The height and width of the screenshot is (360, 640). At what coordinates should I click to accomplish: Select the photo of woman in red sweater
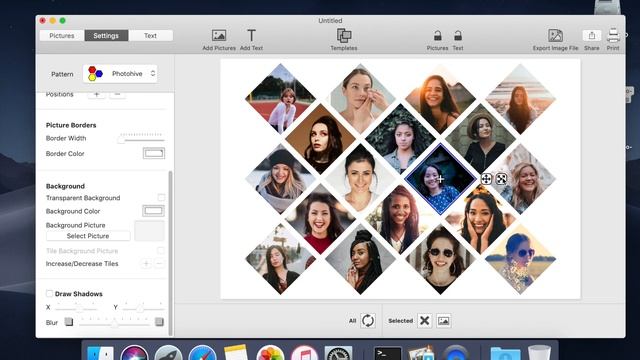coord(320,219)
